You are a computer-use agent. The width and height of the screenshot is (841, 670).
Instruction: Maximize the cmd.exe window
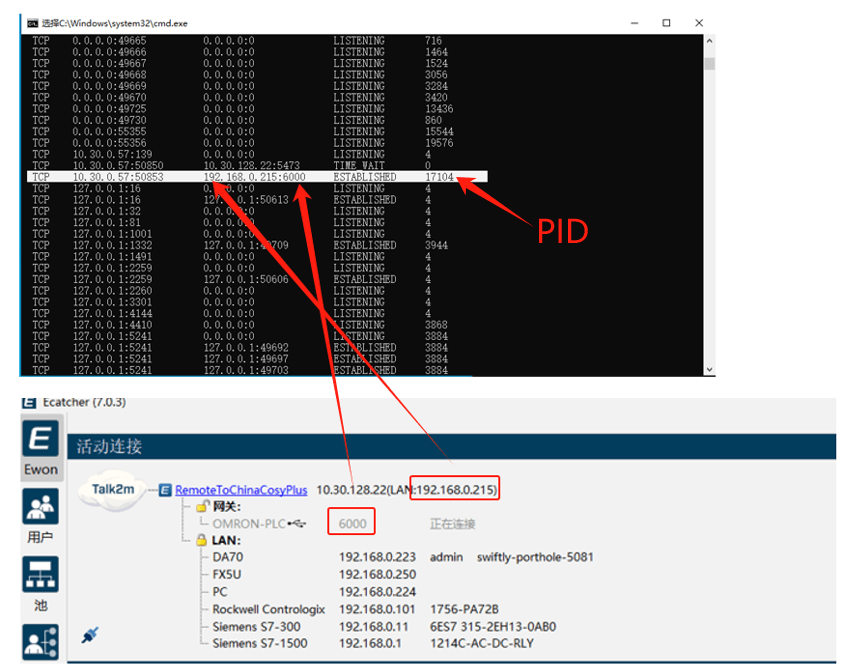tap(666, 23)
